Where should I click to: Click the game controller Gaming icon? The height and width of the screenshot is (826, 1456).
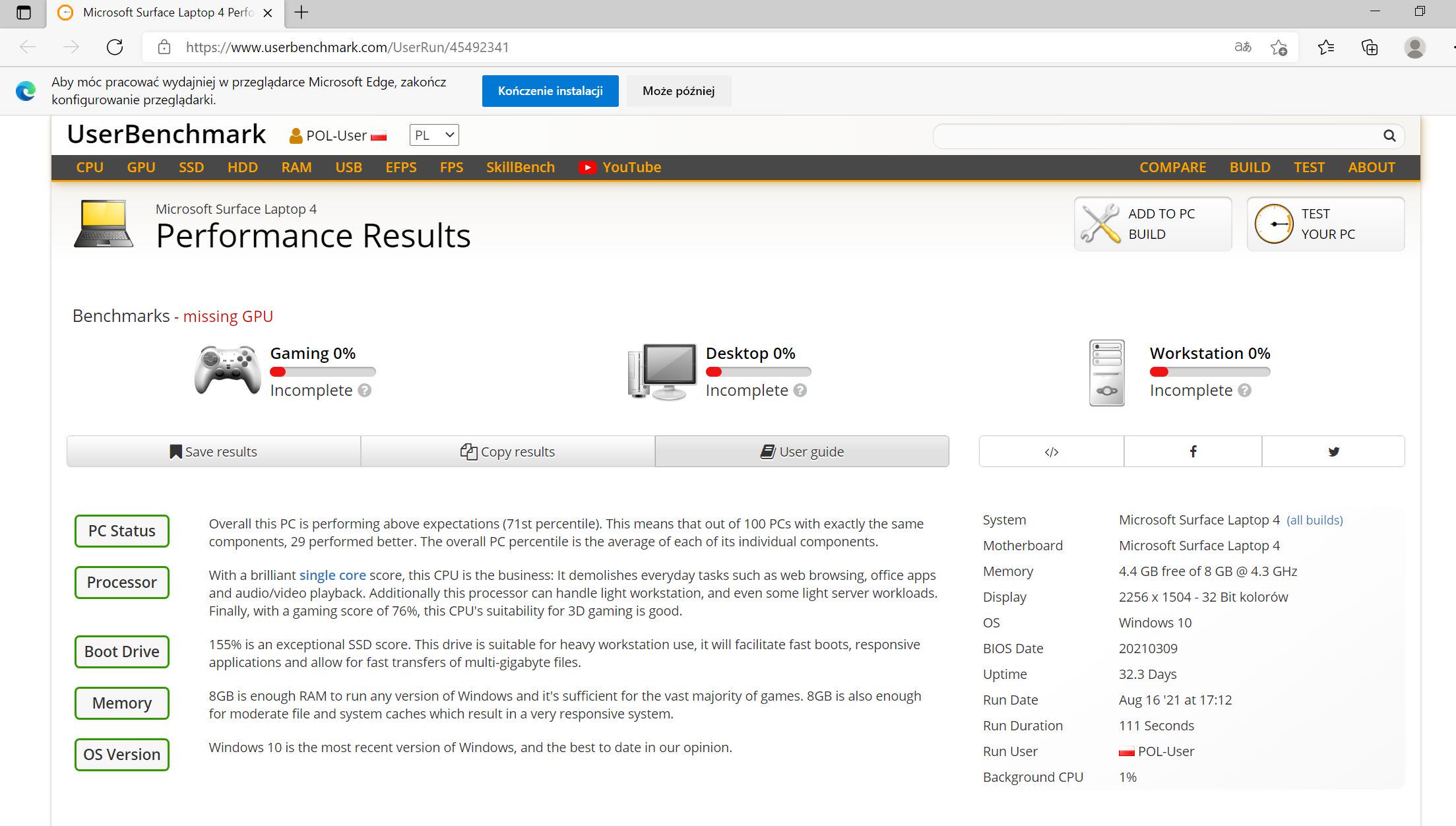click(228, 371)
